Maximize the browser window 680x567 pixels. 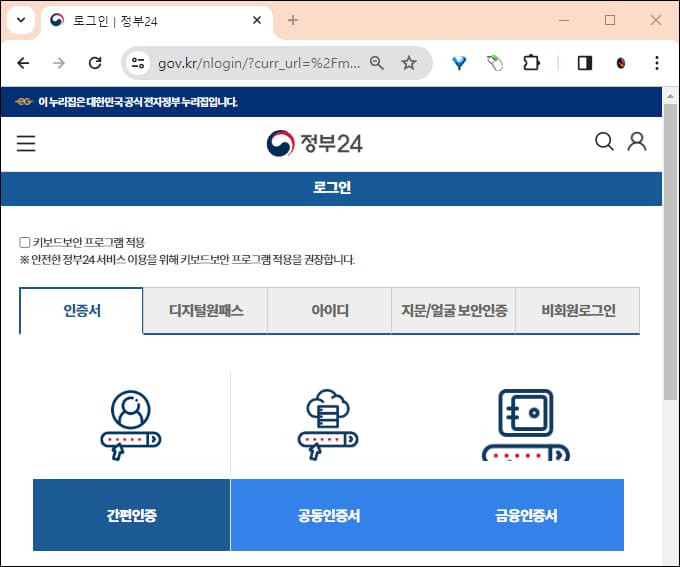610,20
